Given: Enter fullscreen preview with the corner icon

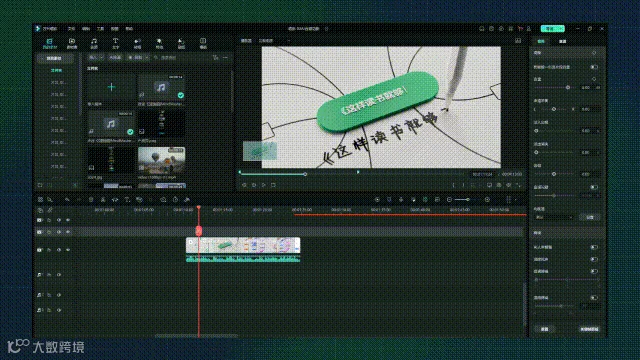Looking at the screenshot, I should [518, 185].
